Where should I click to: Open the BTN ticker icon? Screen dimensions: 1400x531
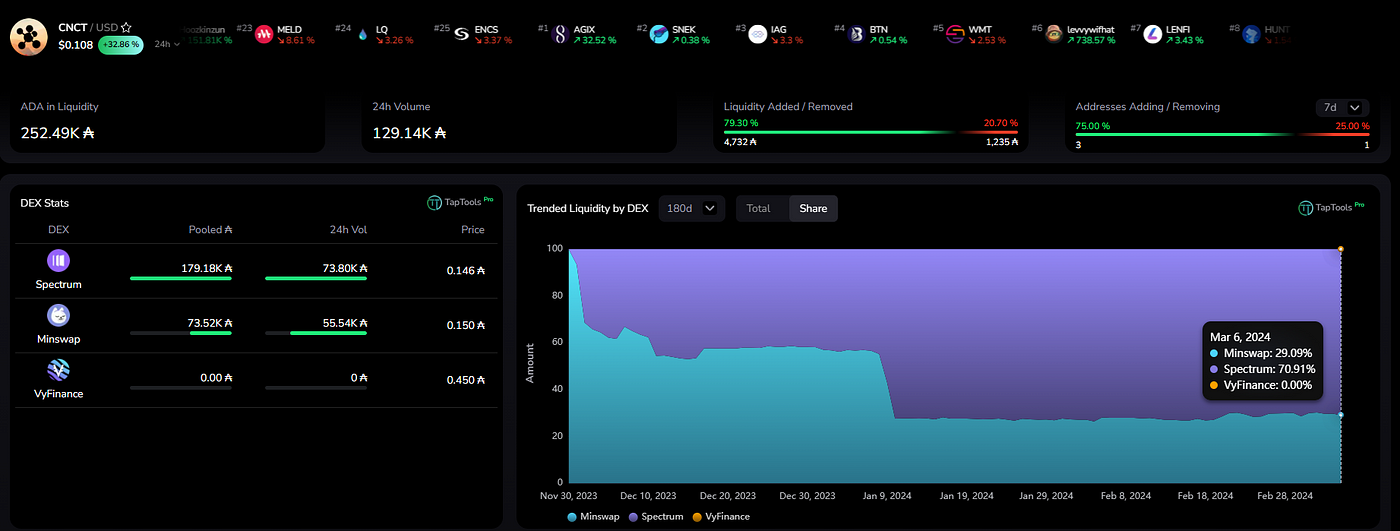coord(857,34)
